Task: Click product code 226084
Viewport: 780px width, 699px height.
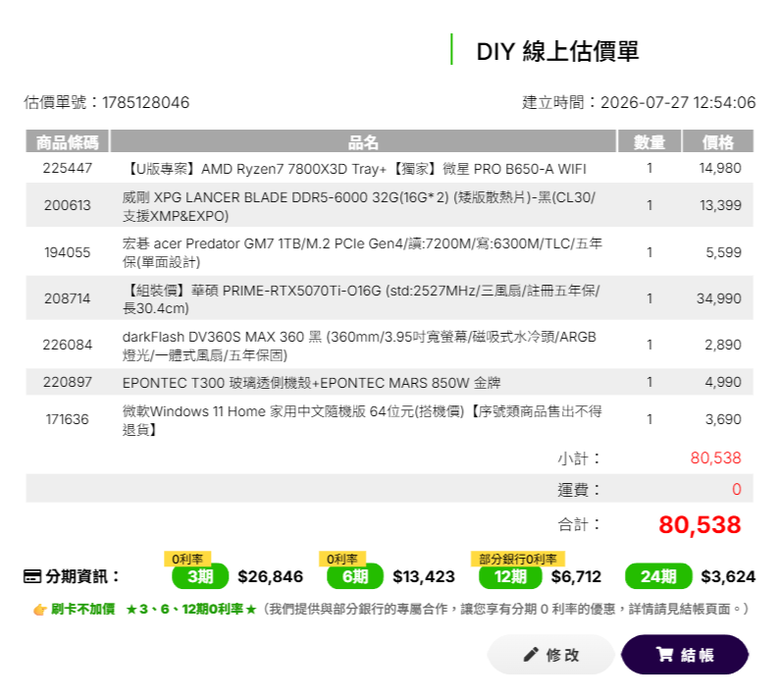Action: (67, 345)
